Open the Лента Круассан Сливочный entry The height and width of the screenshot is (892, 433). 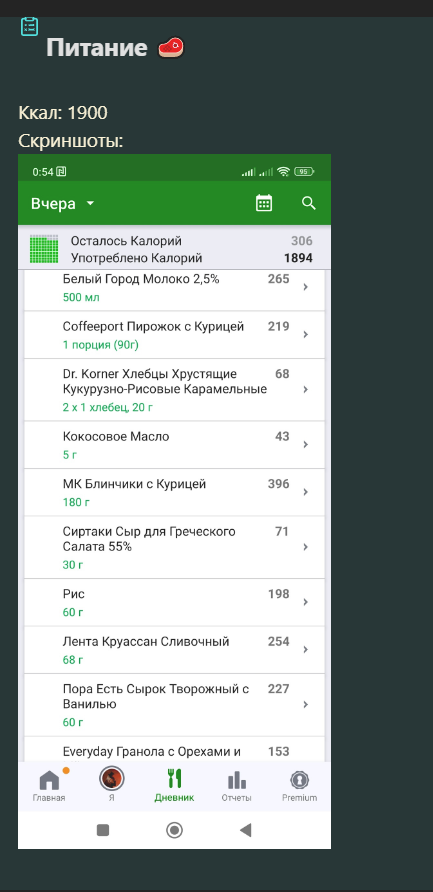(175, 650)
